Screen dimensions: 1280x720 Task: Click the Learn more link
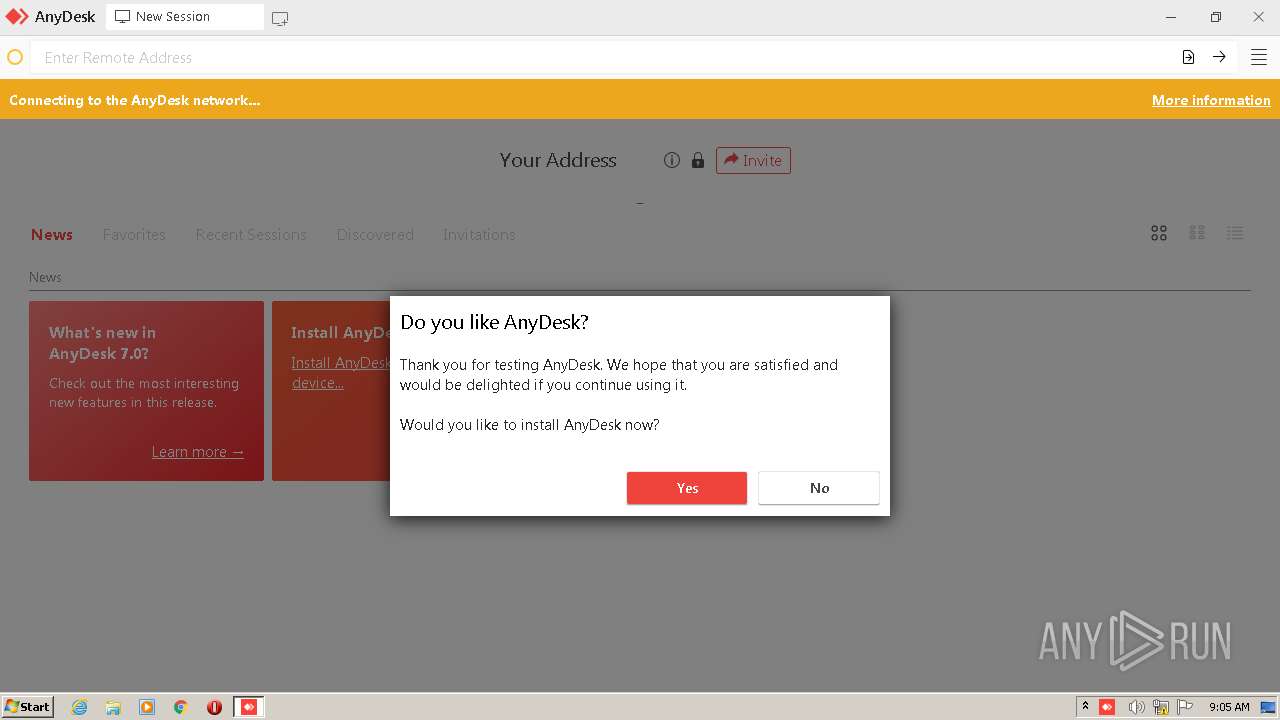(198, 452)
